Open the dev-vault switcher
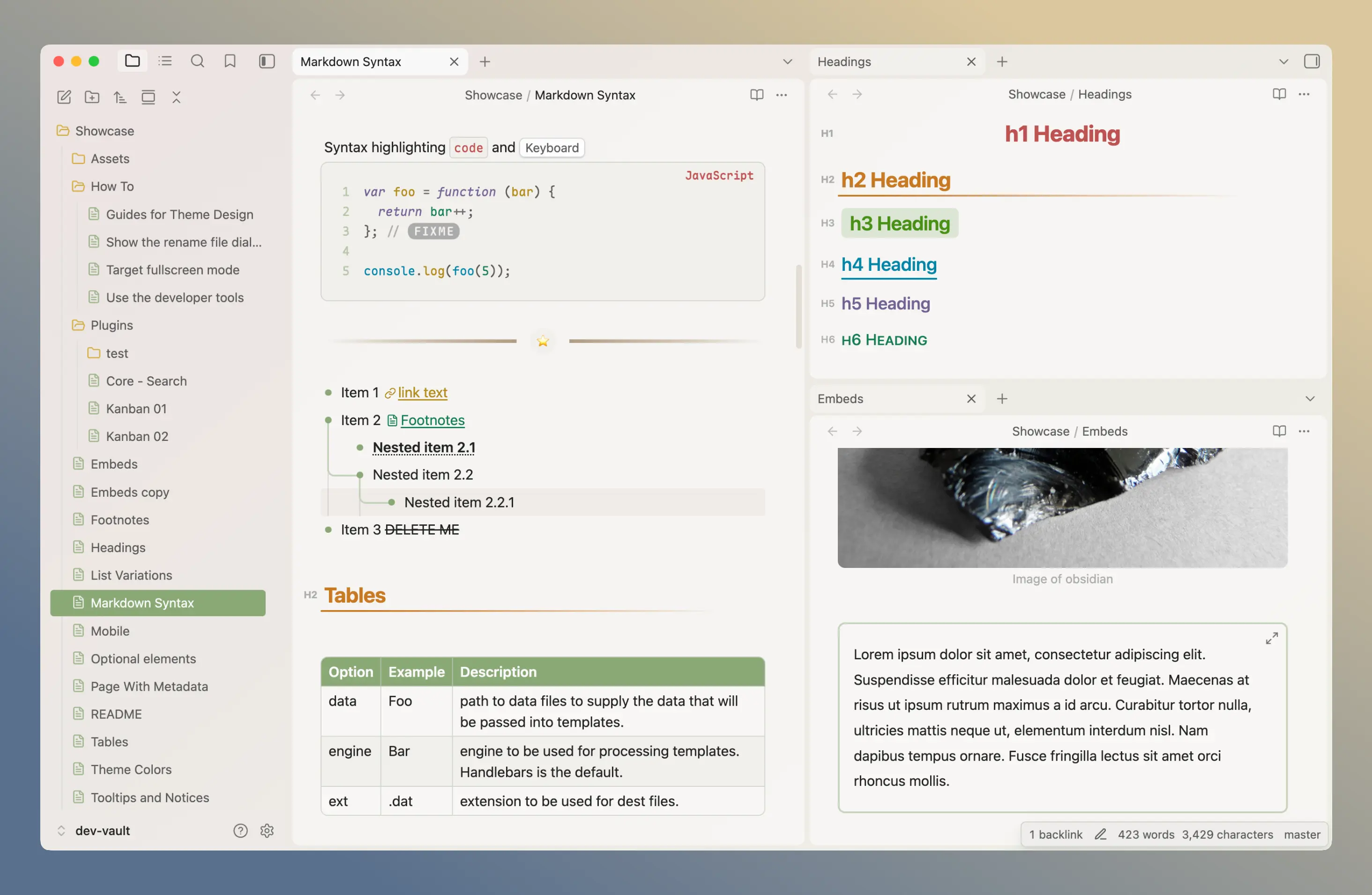This screenshot has height=895, width=1372. click(102, 830)
